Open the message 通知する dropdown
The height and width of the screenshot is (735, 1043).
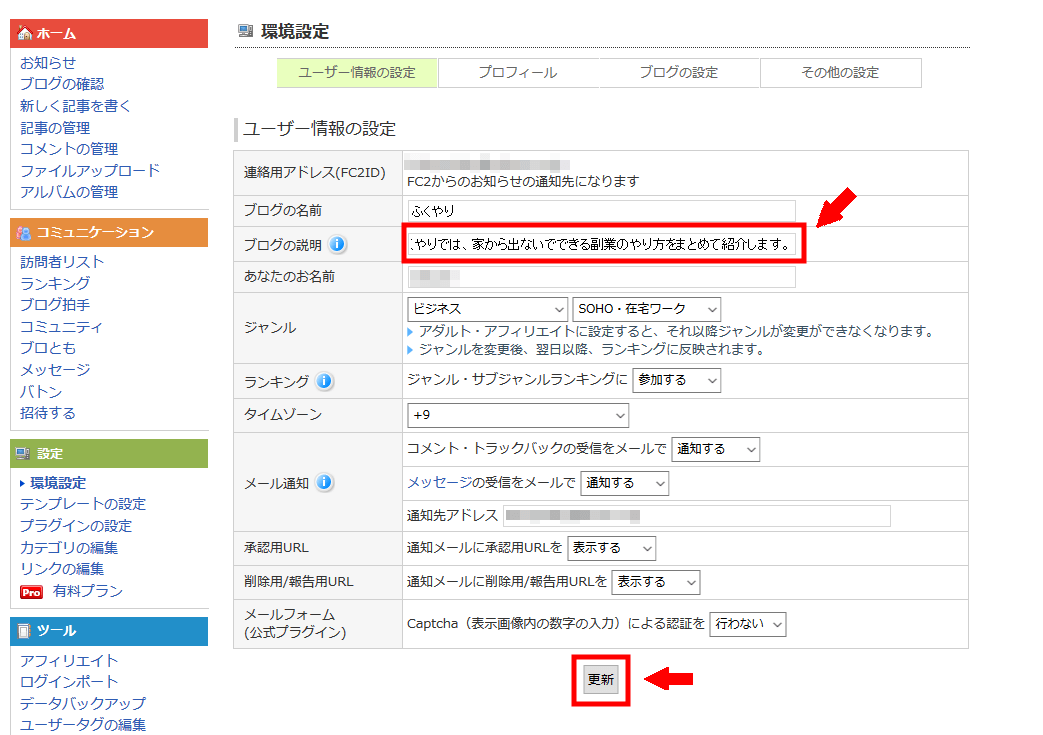pos(625,483)
